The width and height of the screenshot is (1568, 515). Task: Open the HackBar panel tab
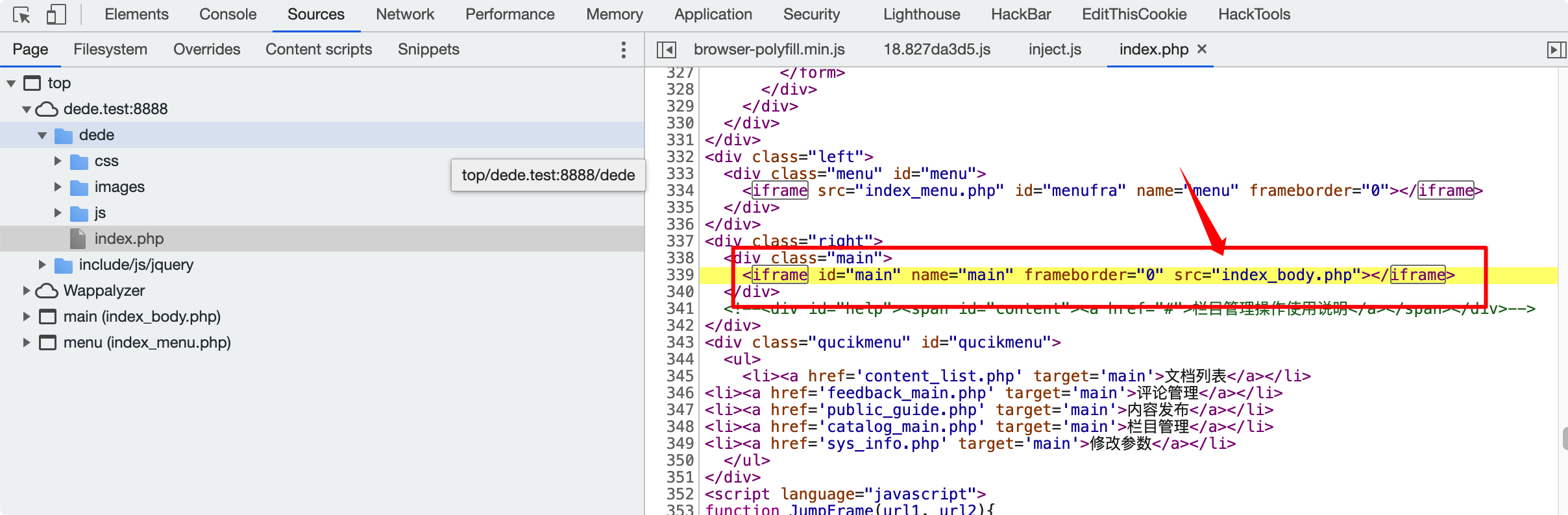pyautogui.click(x=1021, y=14)
